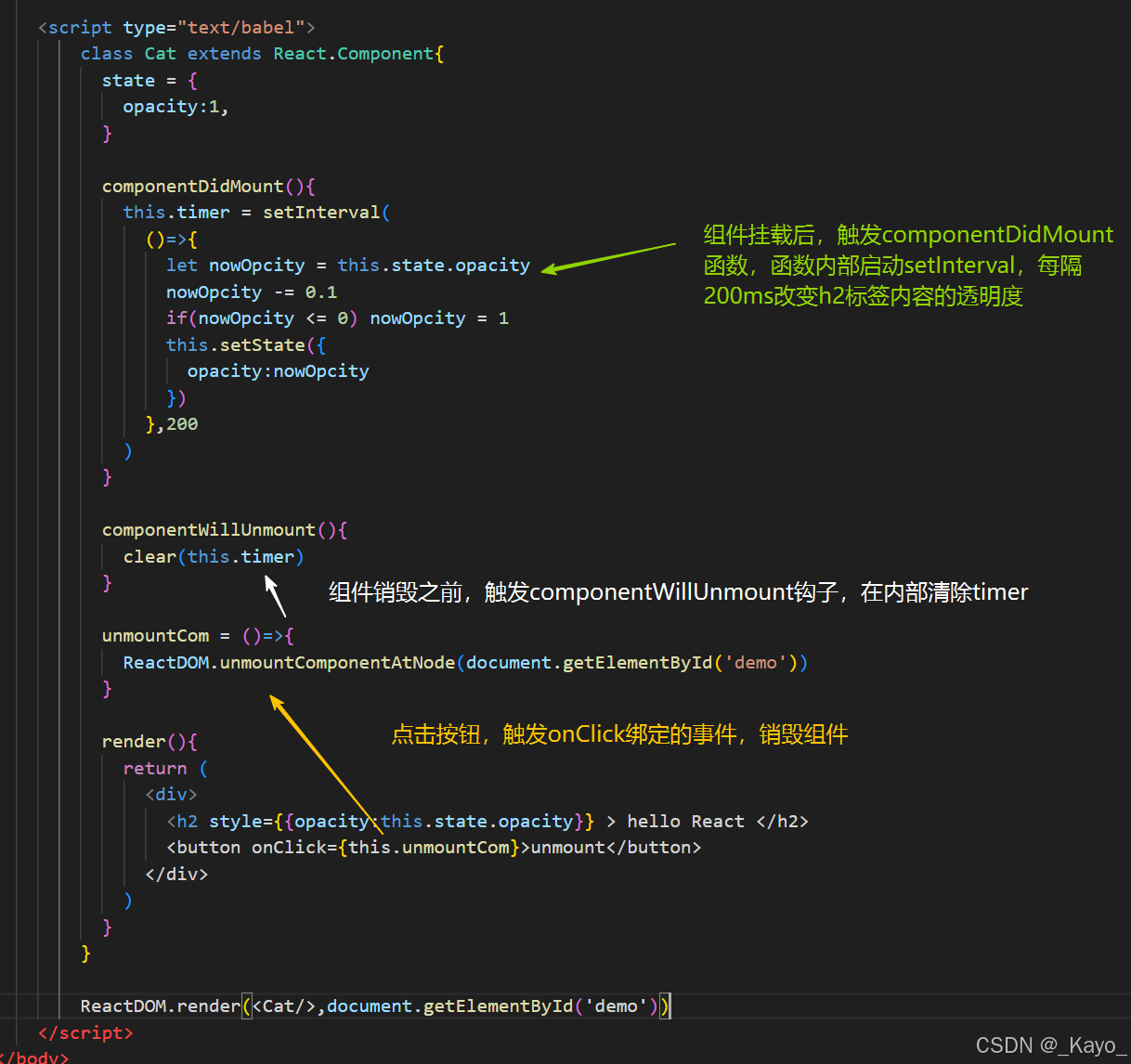Click the 'clear(this.timer)' line
Viewport: 1131px width, 1064px height.
pos(214,557)
